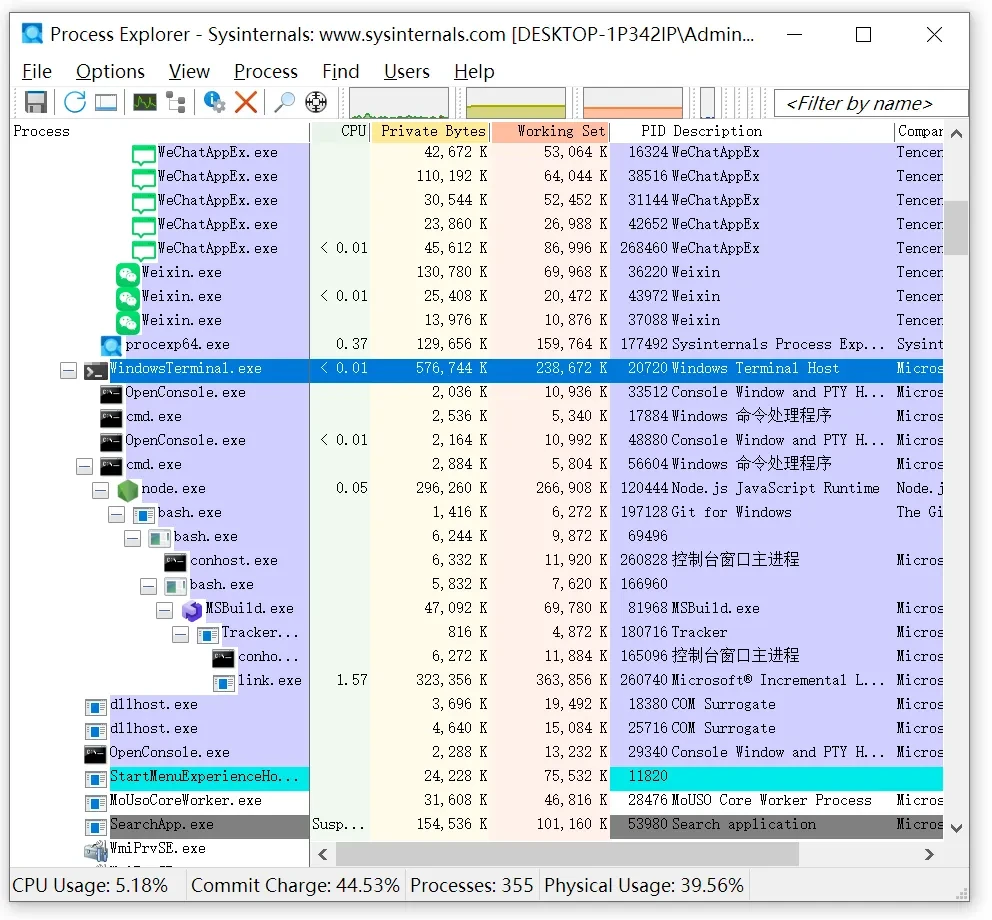The width and height of the screenshot is (992, 920).
Task: Click the Process Explorer title bar icon
Action: [x=32, y=34]
